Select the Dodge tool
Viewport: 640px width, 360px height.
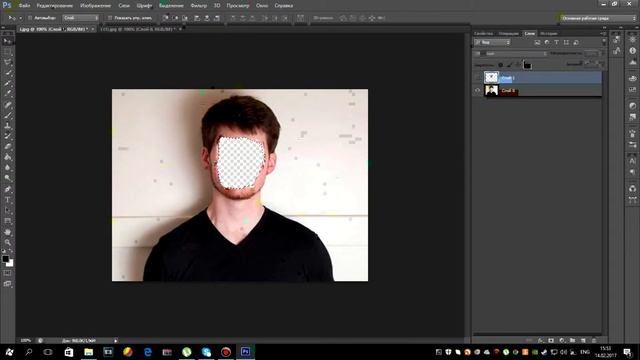pyautogui.click(x=7, y=178)
